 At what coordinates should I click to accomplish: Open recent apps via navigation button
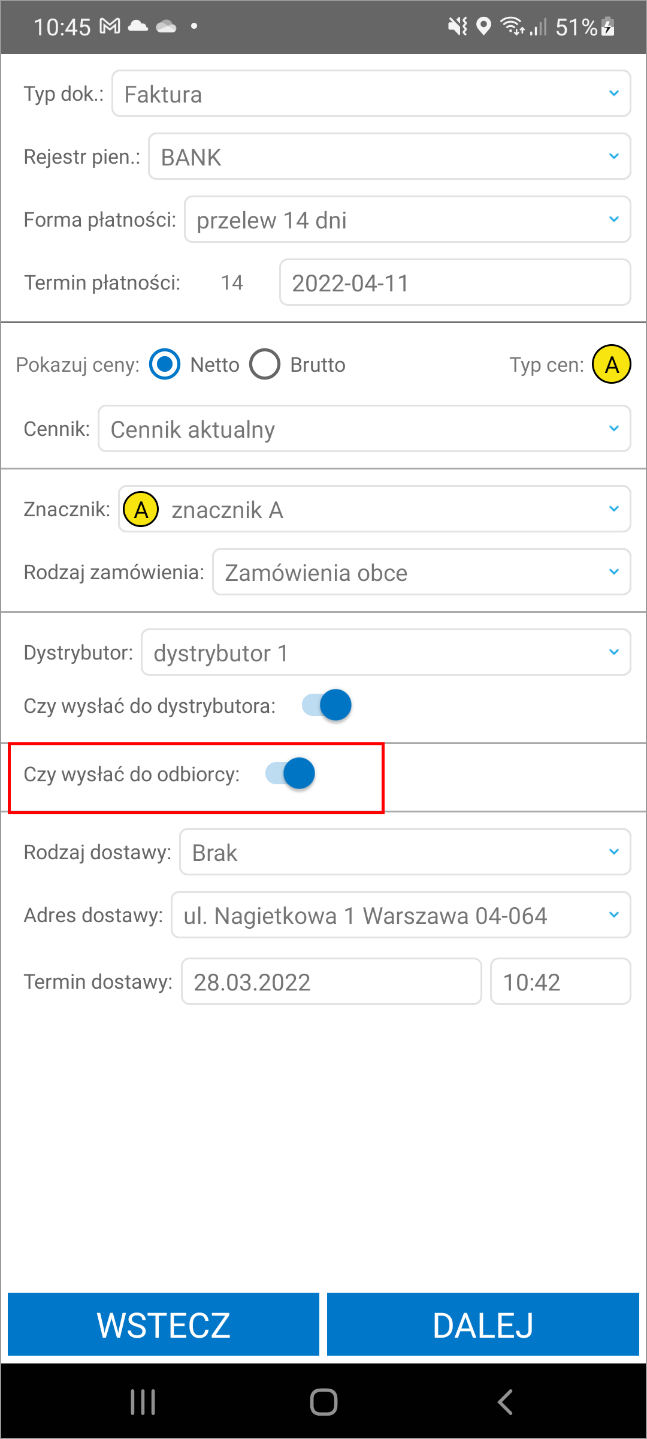click(x=142, y=1401)
